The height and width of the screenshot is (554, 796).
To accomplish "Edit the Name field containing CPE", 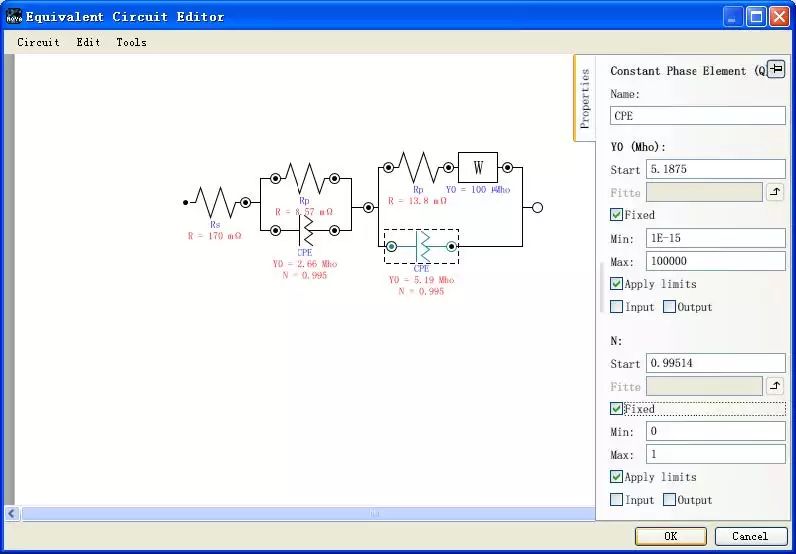I will 698,116.
